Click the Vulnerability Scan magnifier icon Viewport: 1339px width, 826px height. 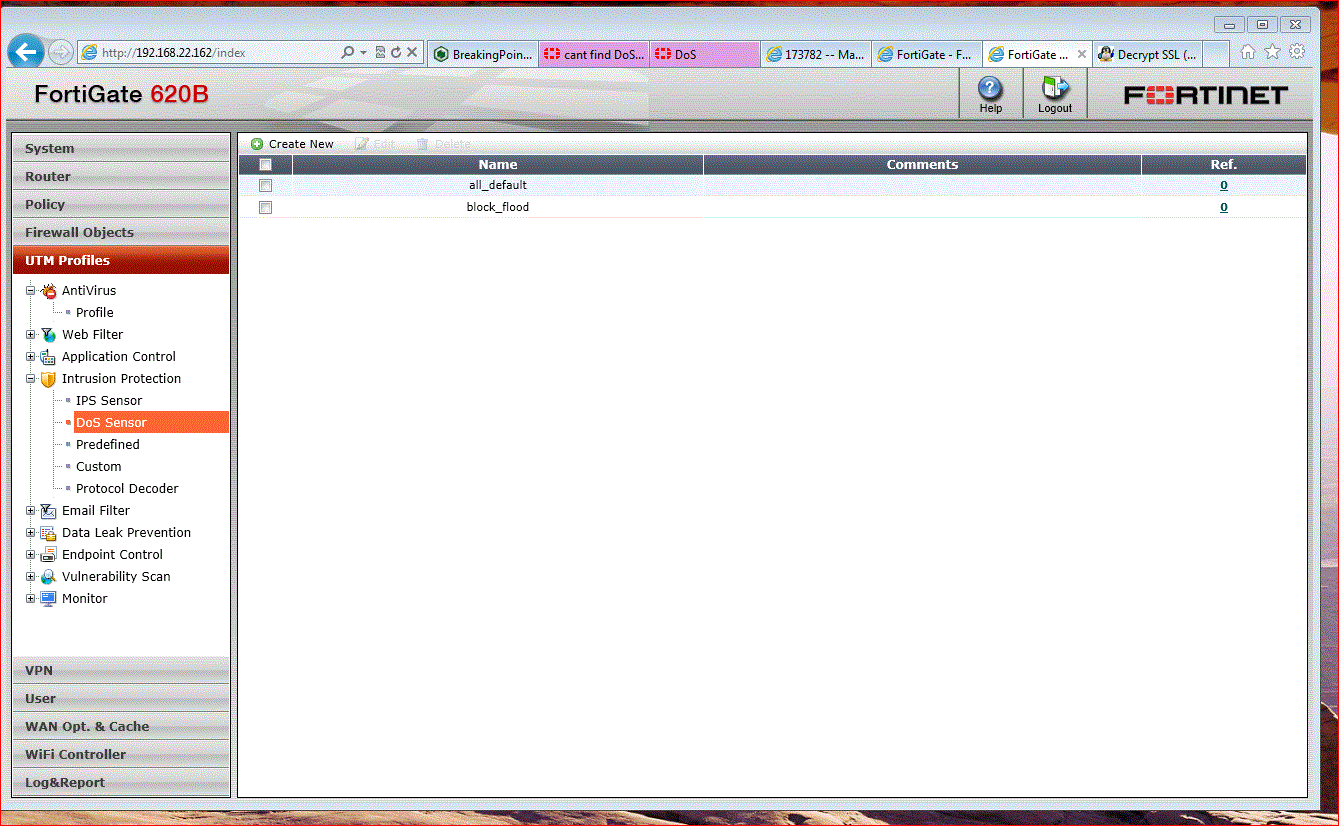coord(48,577)
